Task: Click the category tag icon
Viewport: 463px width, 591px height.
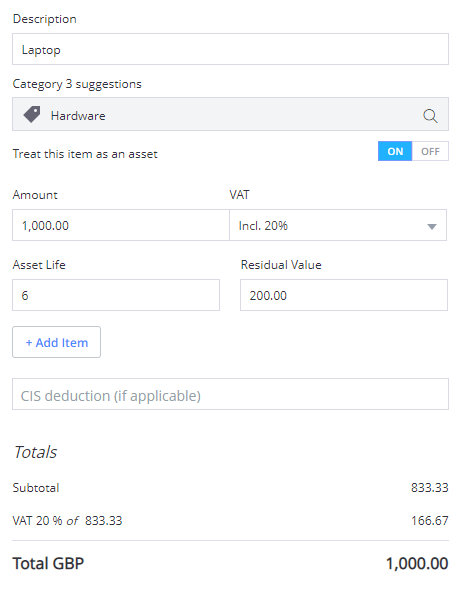Action: coord(32,115)
